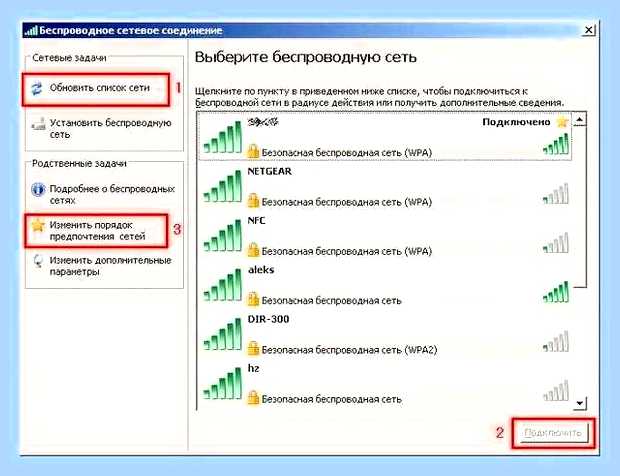Click the title bar wireless signal icon
The width and height of the screenshot is (620, 476).
click(x=31, y=31)
